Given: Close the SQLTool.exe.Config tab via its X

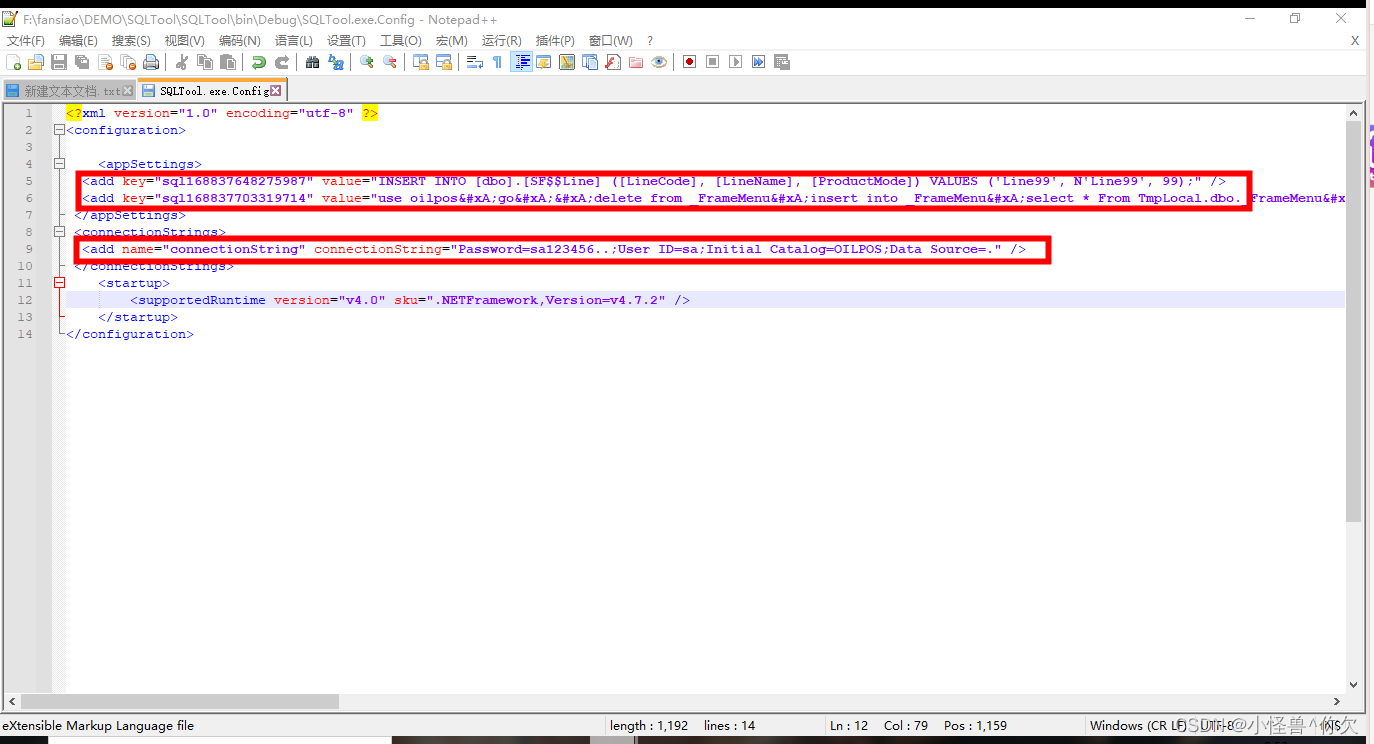Looking at the screenshot, I should click(x=277, y=89).
